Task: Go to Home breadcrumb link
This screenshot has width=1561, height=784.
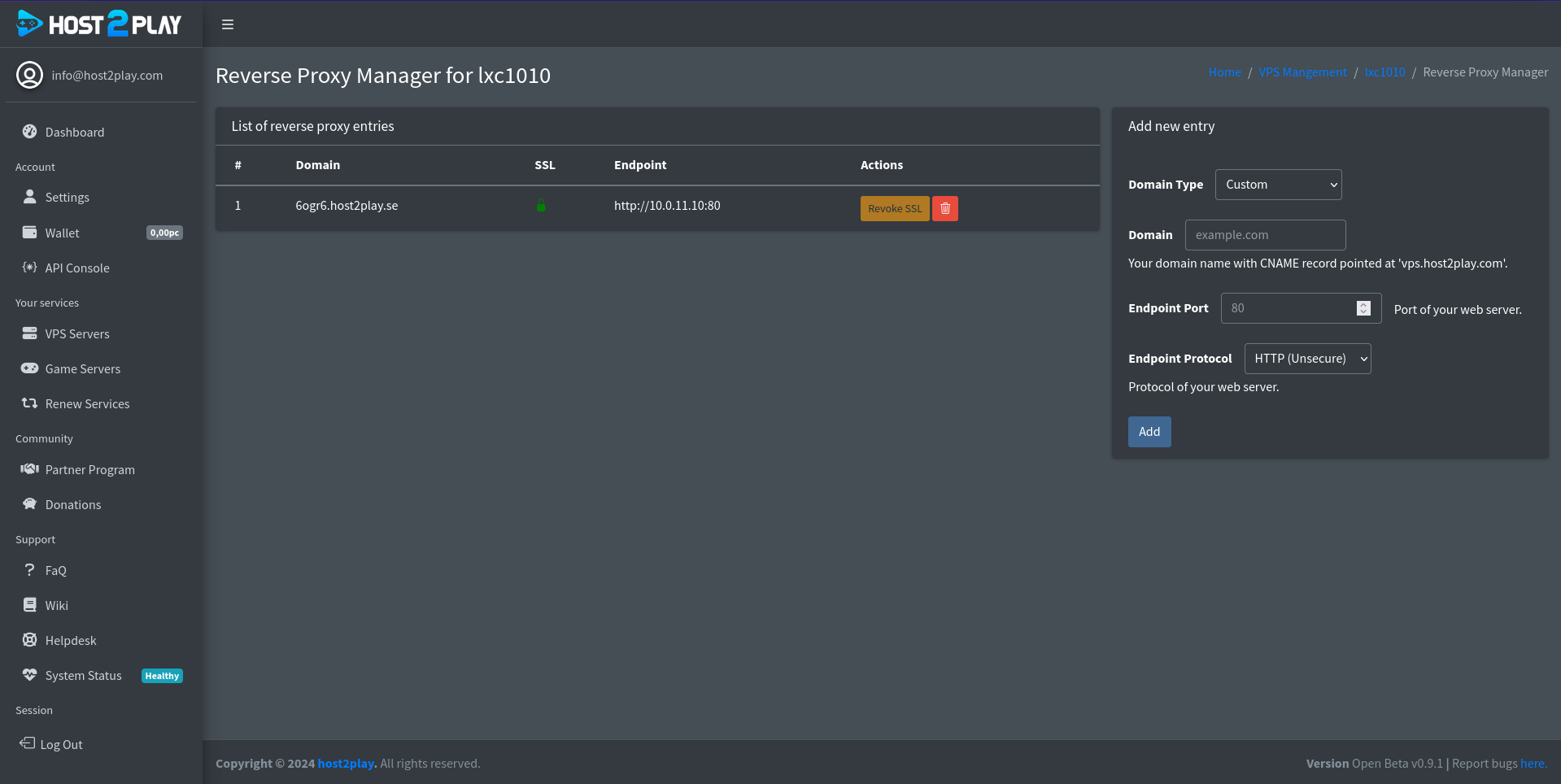Action: click(x=1224, y=72)
